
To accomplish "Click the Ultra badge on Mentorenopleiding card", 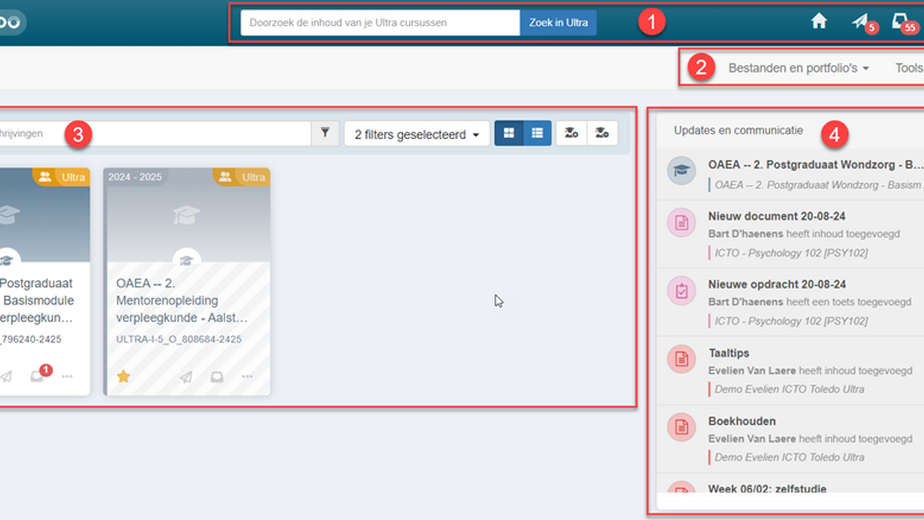I will tap(242, 177).
